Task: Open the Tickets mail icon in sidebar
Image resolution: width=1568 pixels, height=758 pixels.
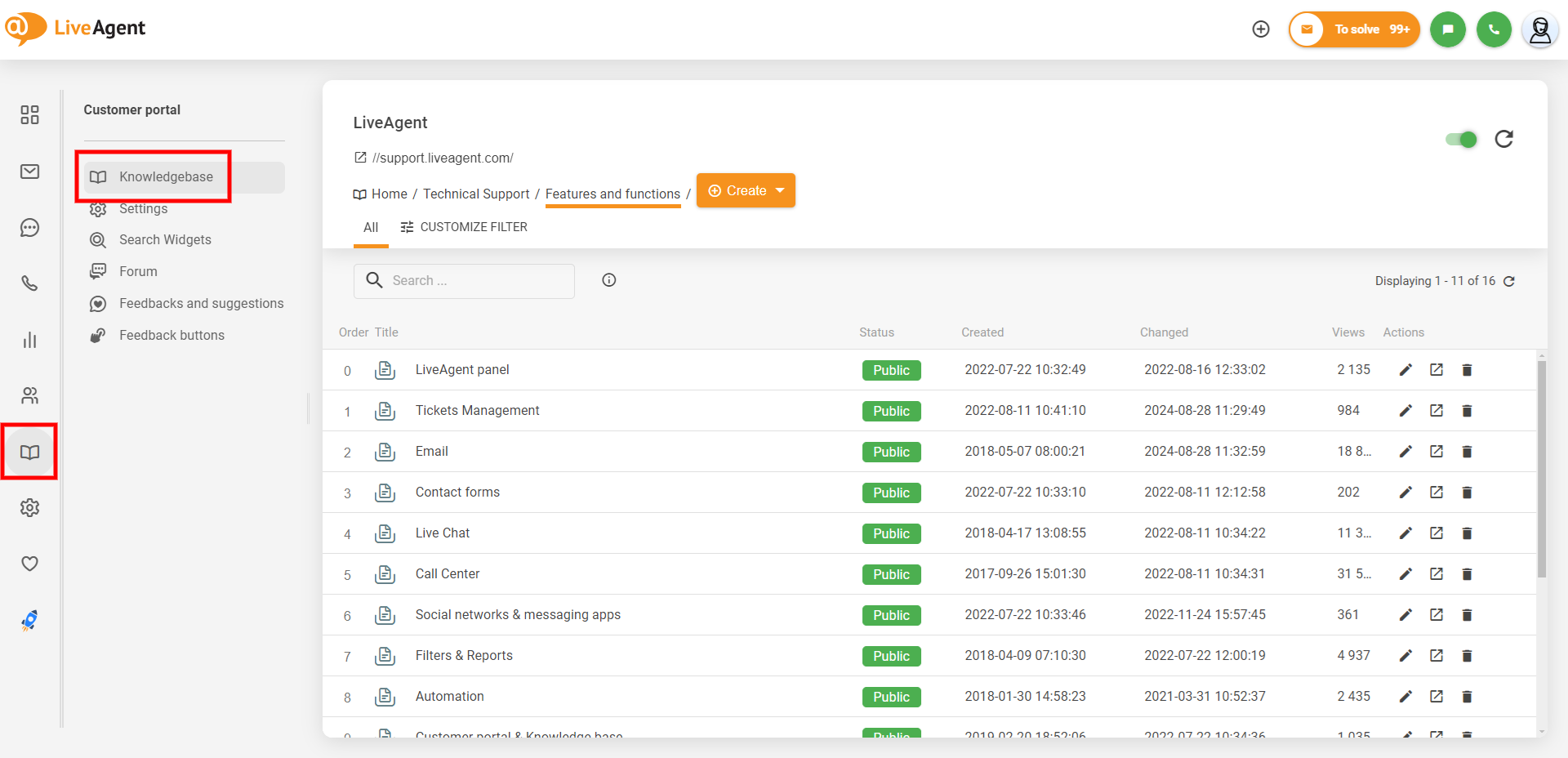Action: [29, 172]
